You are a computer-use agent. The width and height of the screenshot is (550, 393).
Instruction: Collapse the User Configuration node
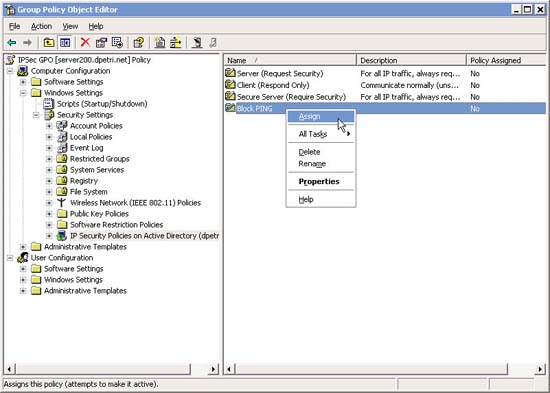(x=10, y=258)
